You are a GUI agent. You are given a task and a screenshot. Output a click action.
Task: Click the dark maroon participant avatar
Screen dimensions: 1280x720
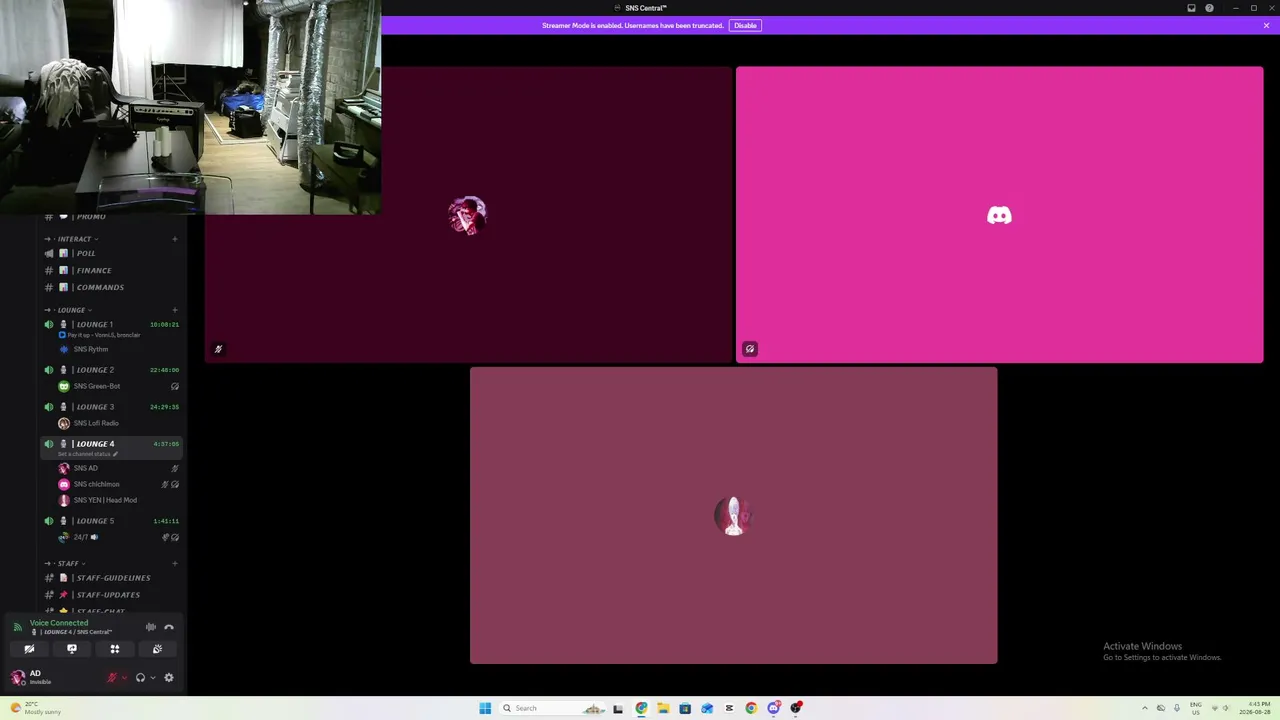467,215
